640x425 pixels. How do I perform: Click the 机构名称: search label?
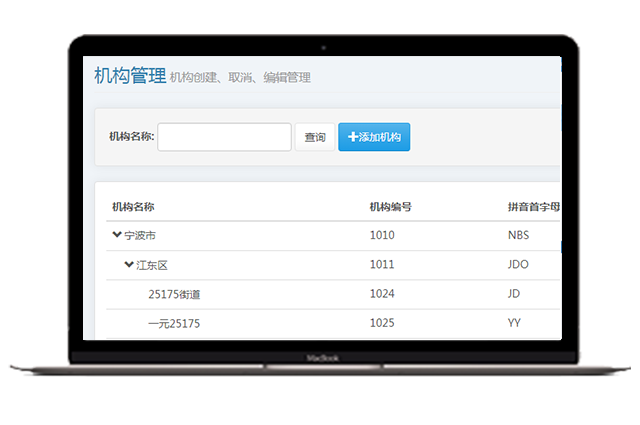point(131,137)
